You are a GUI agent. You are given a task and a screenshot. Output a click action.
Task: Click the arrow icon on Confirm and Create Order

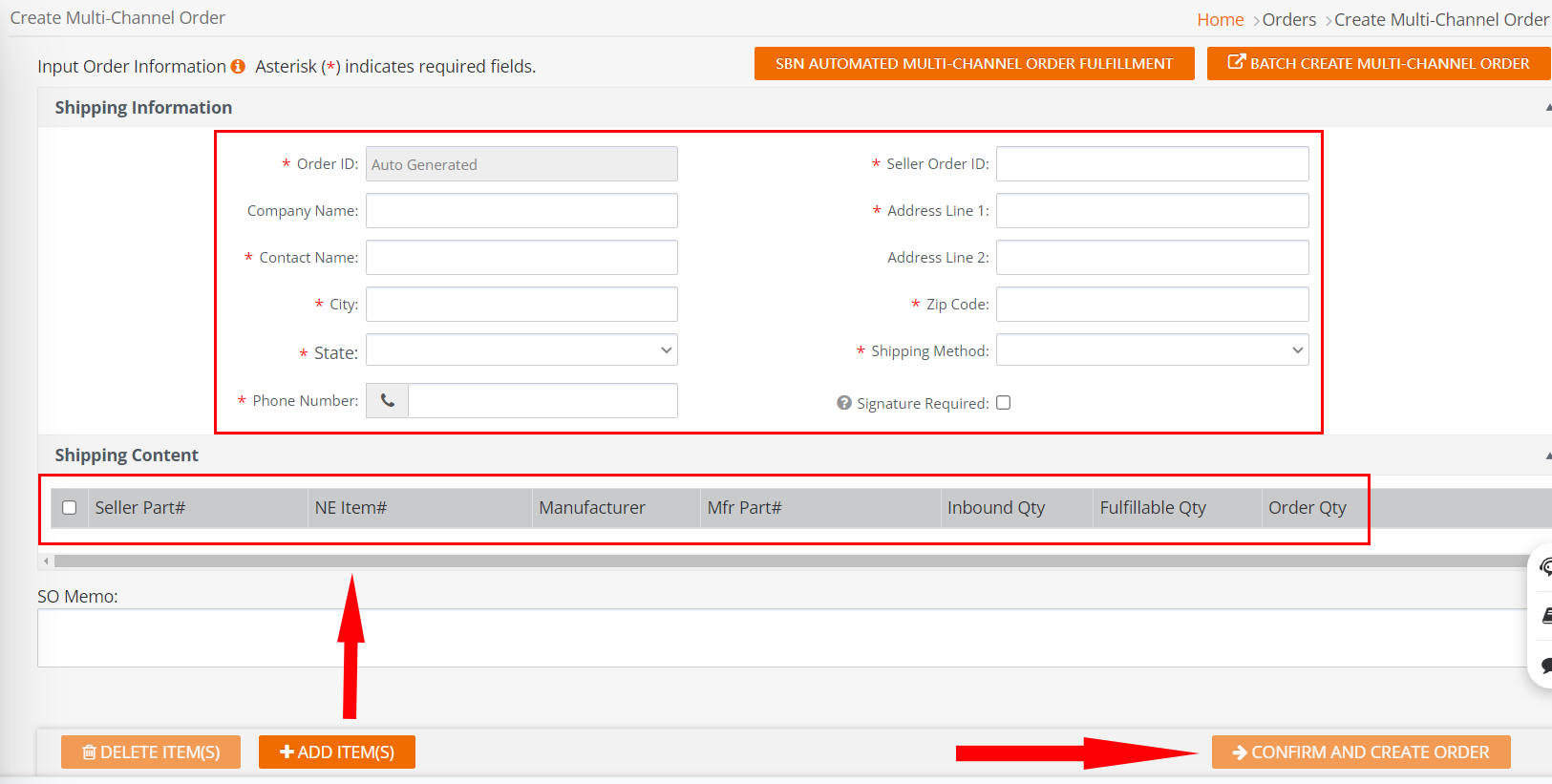tap(1241, 752)
